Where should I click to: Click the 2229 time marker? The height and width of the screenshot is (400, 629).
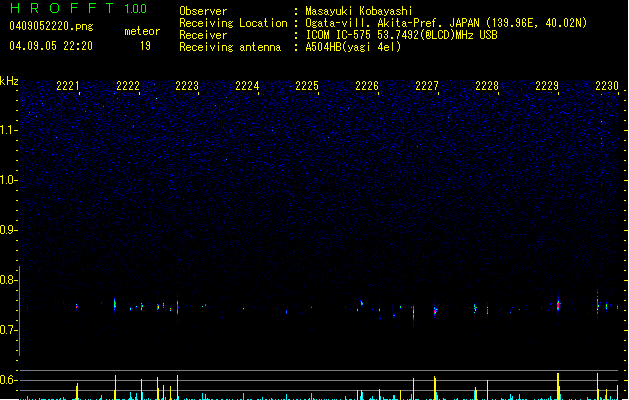point(547,86)
